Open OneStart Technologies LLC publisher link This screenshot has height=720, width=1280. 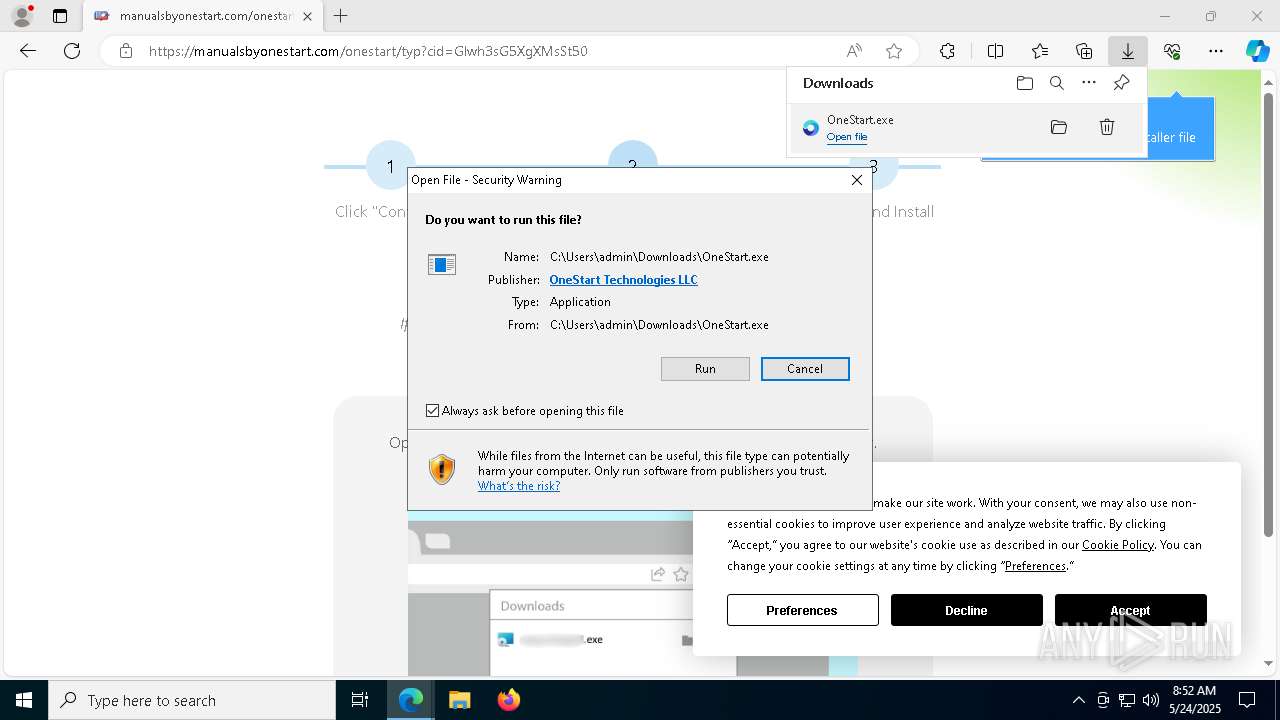click(623, 280)
